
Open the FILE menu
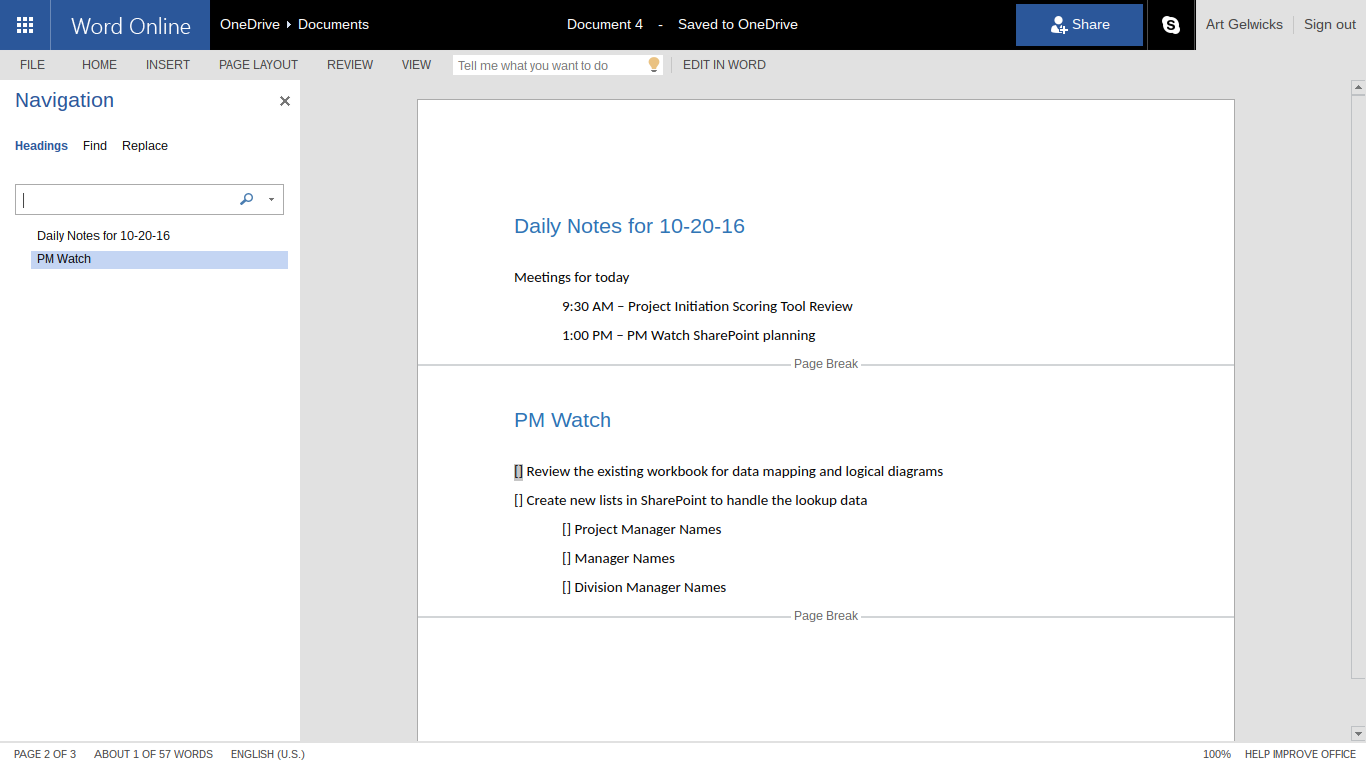click(x=33, y=65)
